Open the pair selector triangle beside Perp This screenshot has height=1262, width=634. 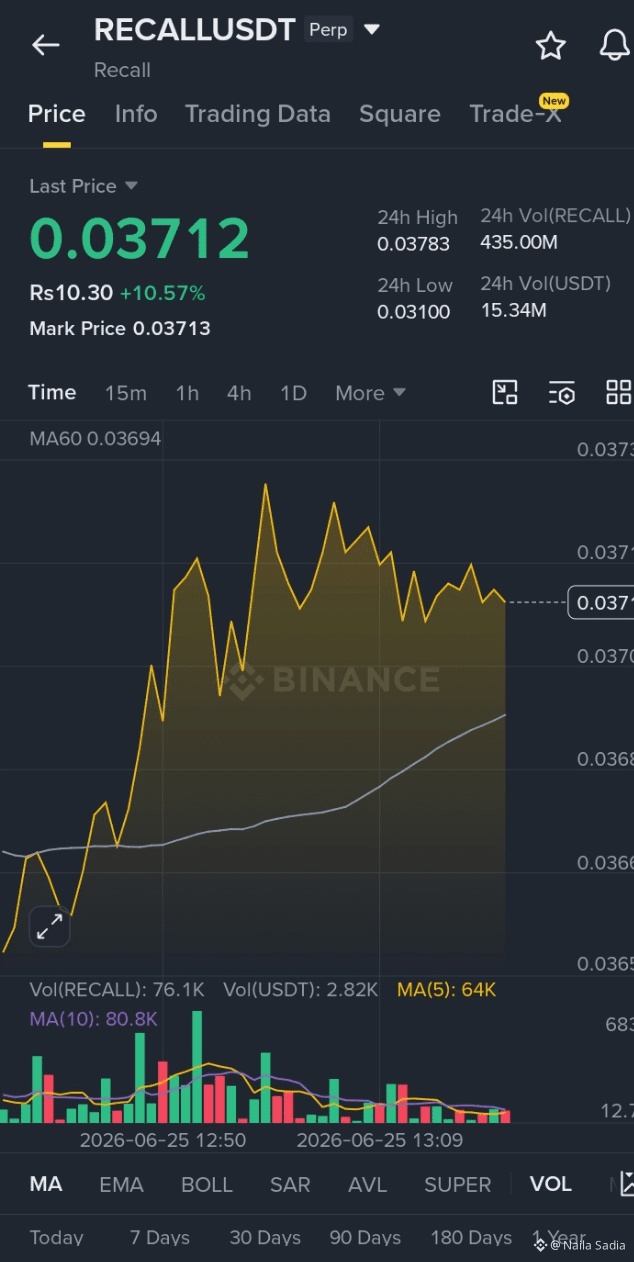point(372,30)
